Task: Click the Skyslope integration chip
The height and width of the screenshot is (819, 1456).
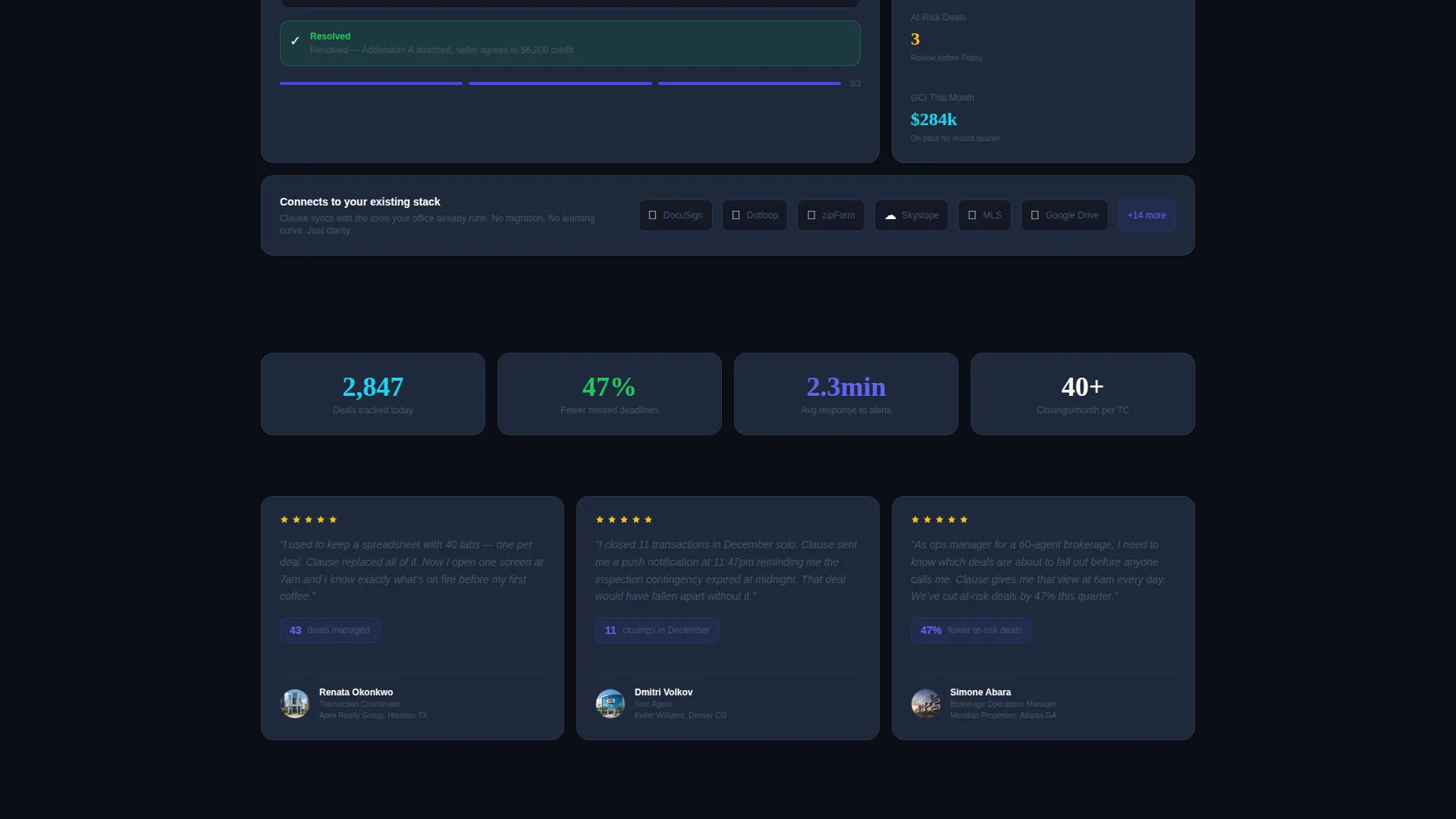Action: click(911, 215)
